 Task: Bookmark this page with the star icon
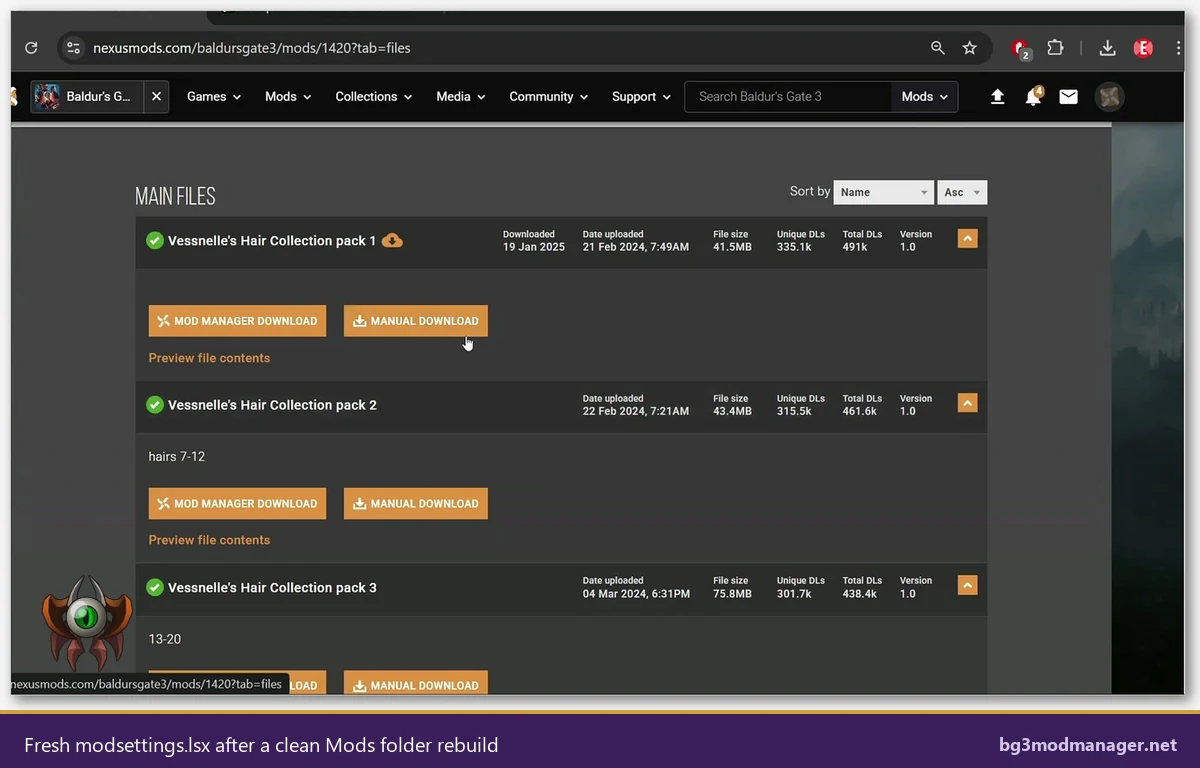point(969,48)
